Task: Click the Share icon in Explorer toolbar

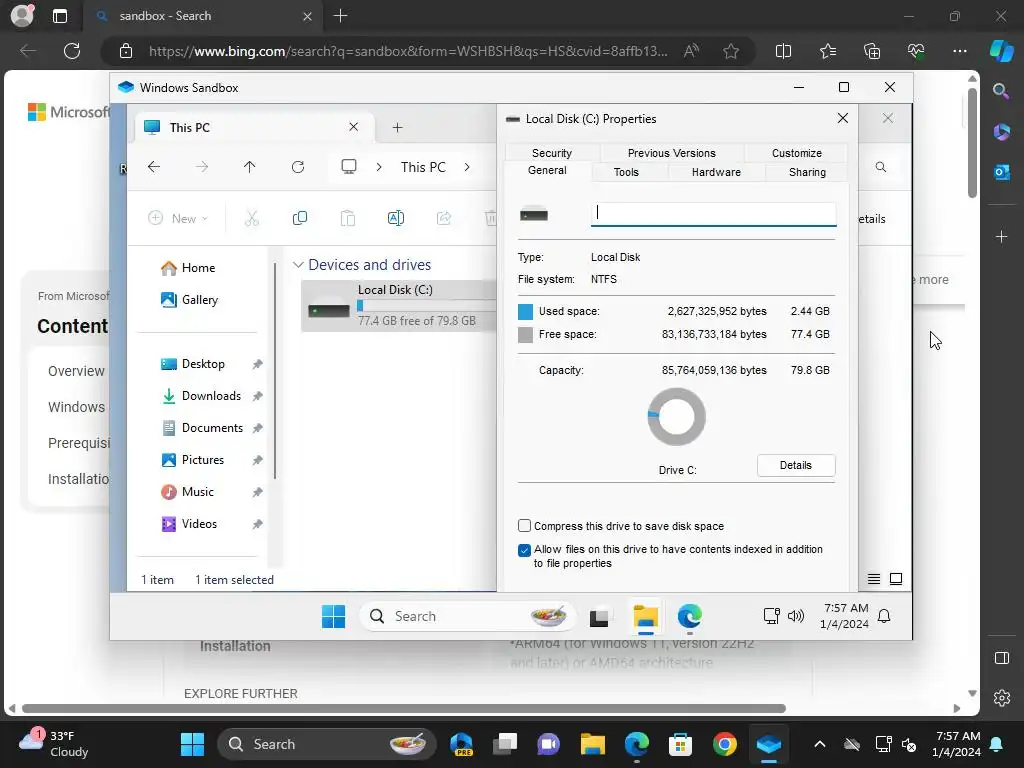Action: 444,218
